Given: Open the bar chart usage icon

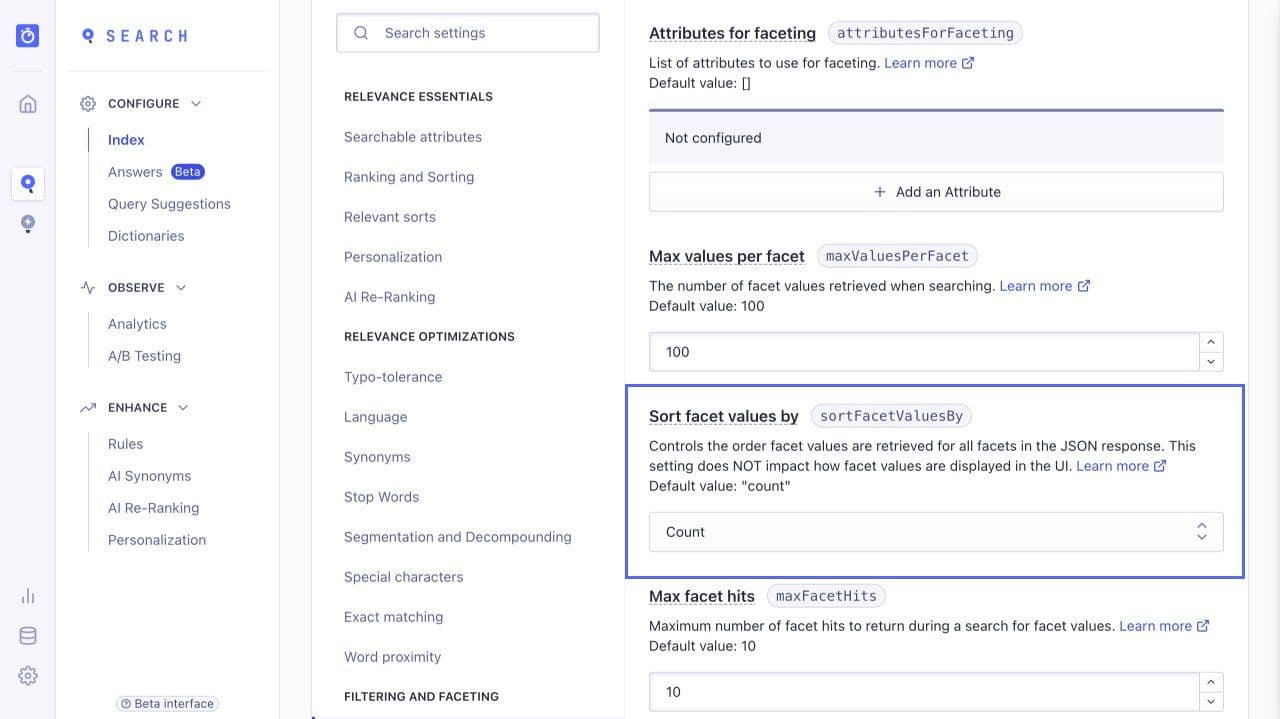Looking at the screenshot, I should pos(28,596).
